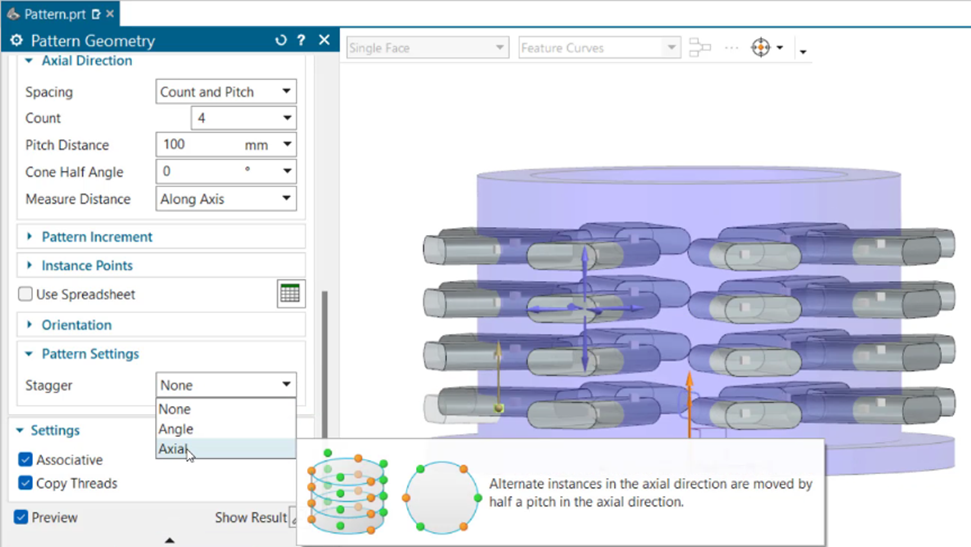Expand the Instance Points section
The image size is (971, 547).
coord(87,266)
